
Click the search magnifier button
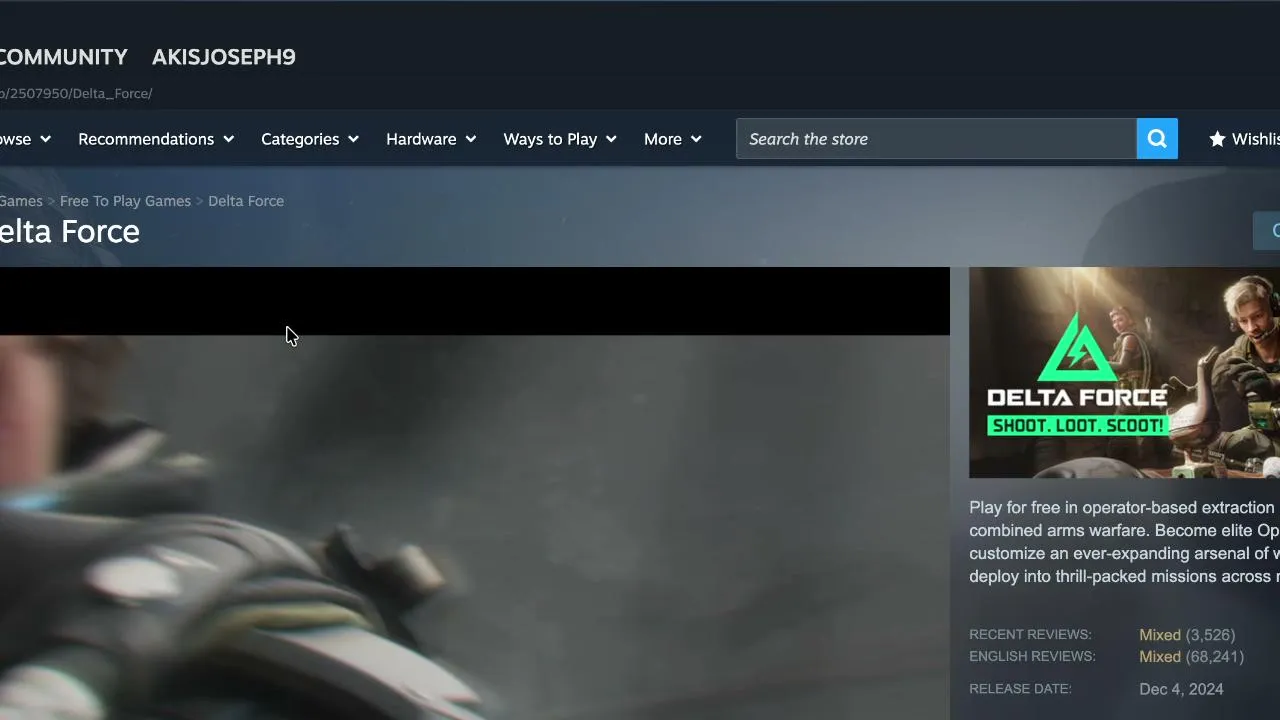click(x=1157, y=139)
